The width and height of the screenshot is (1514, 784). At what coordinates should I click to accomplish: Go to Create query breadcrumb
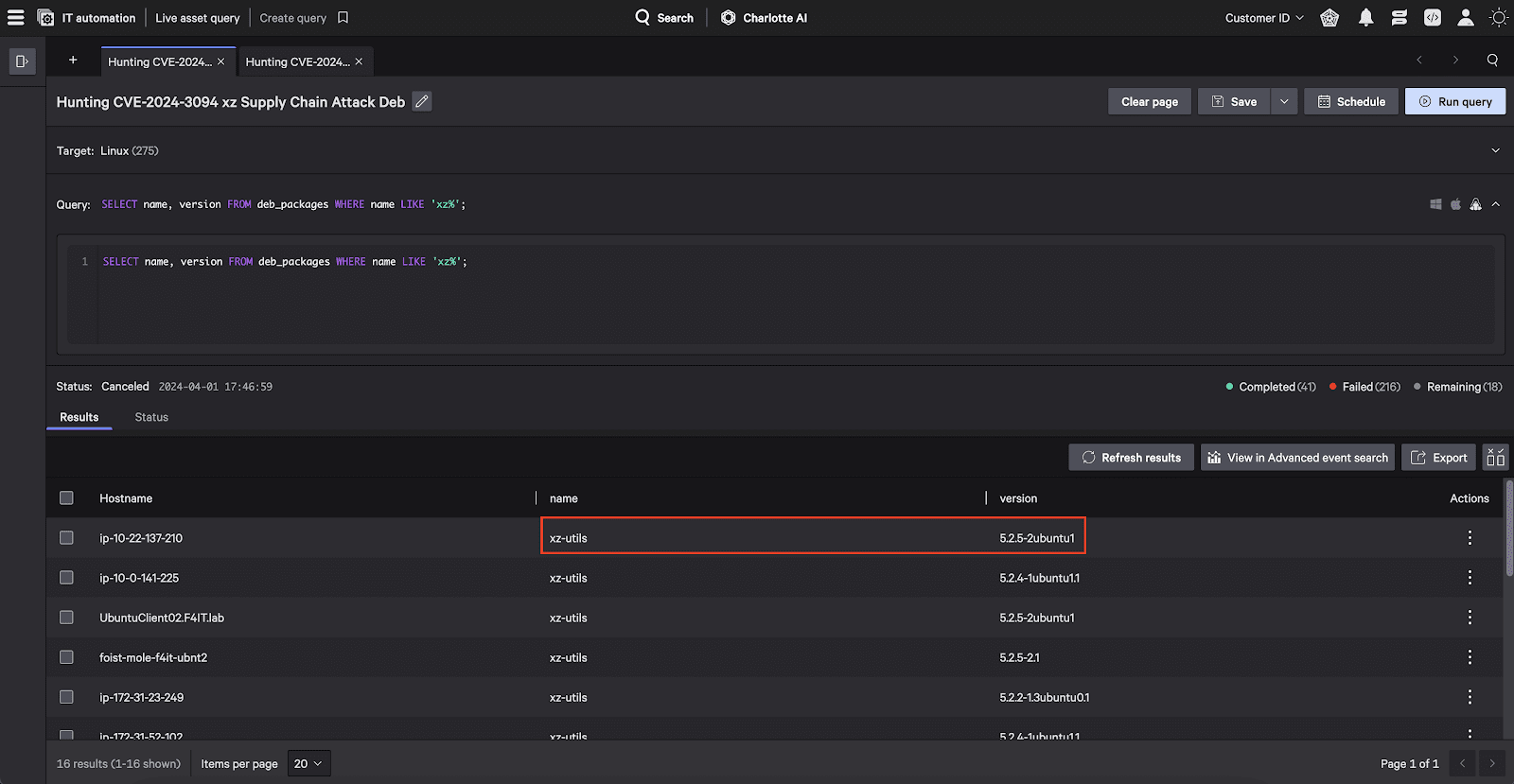coord(293,17)
